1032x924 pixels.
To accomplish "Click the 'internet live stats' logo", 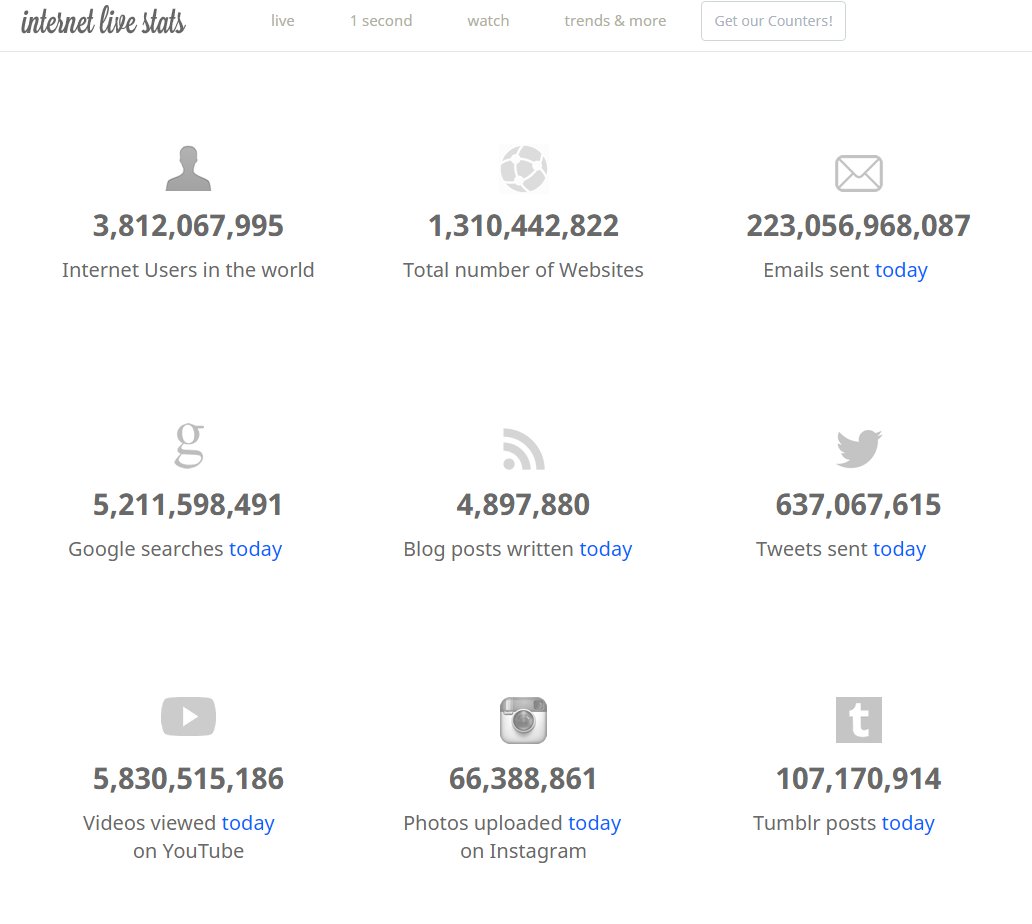I will [103, 22].
